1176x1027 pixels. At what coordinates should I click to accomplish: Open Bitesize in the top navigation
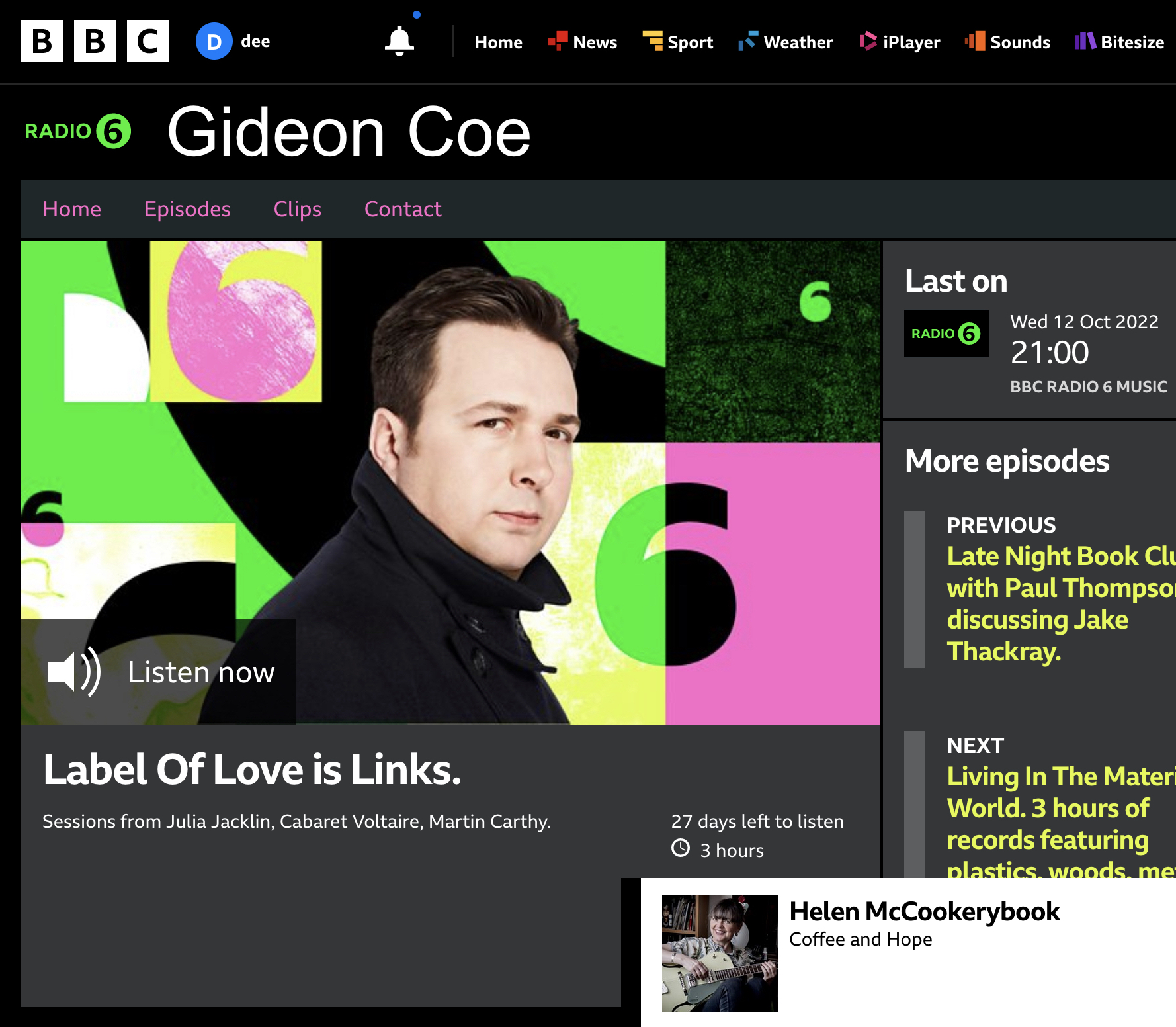point(1119,42)
